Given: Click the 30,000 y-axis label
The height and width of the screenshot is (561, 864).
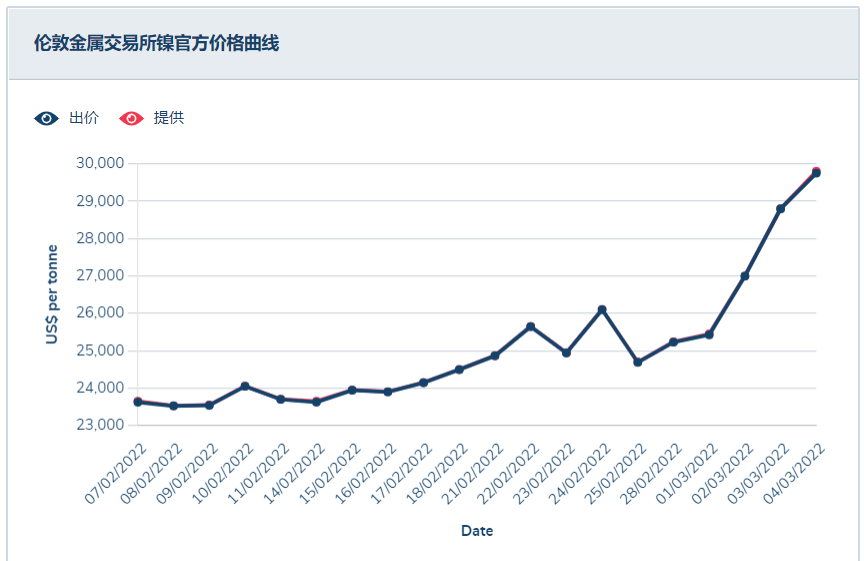Looking at the screenshot, I should coord(99,163).
